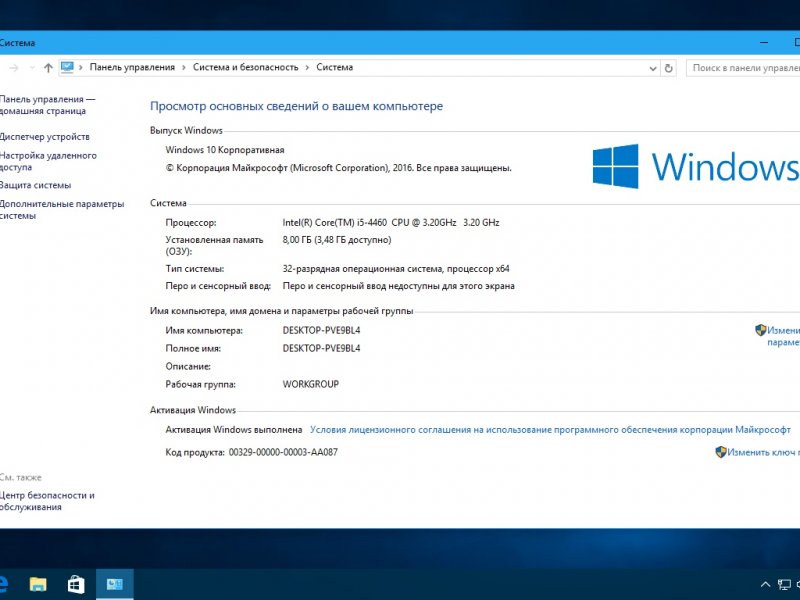The width and height of the screenshot is (800, 600).
Task: Select the Система breadcrumb segment
Action: pyautogui.click(x=334, y=67)
